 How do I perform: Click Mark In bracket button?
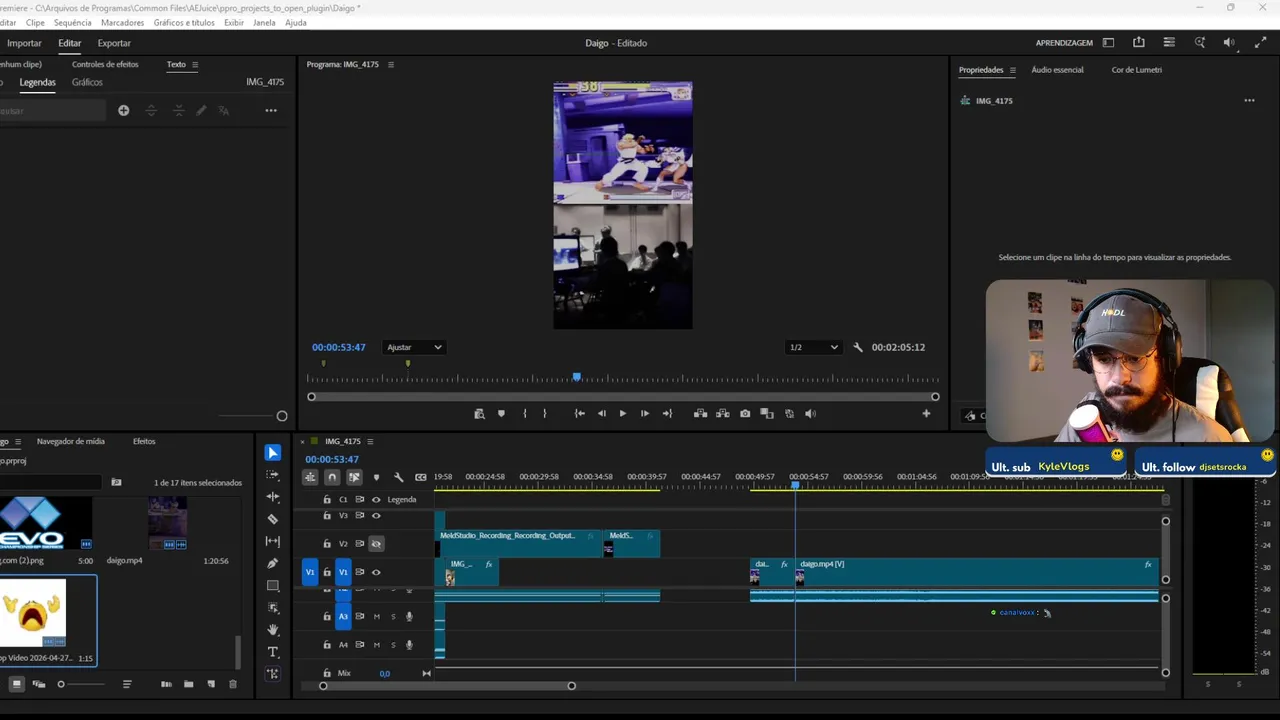[x=524, y=413]
